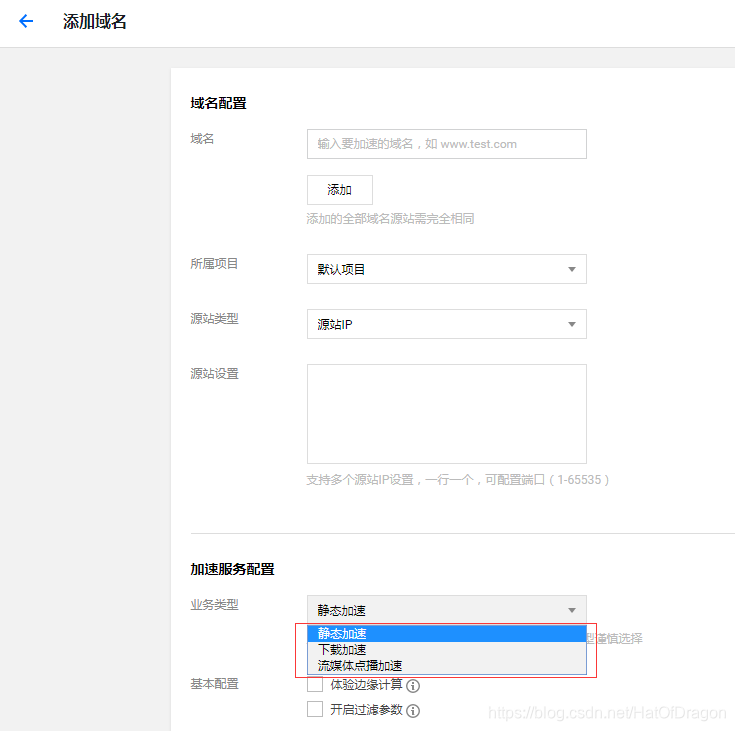Open the 源站类型 dropdown showing 源站IP
The height and width of the screenshot is (731, 735).
pos(447,324)
